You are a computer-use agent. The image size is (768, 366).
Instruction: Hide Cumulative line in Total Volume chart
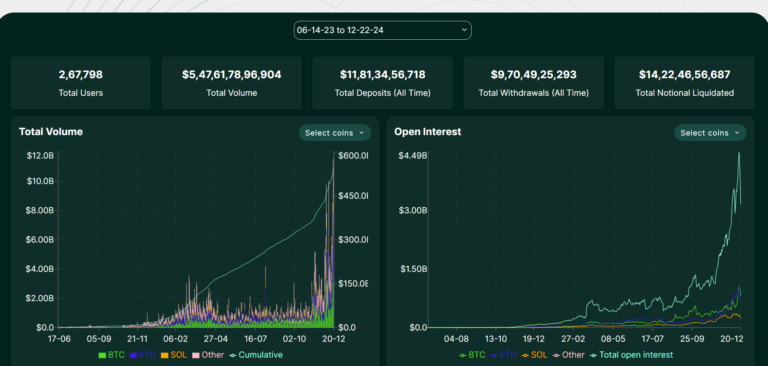coord(256,355)
